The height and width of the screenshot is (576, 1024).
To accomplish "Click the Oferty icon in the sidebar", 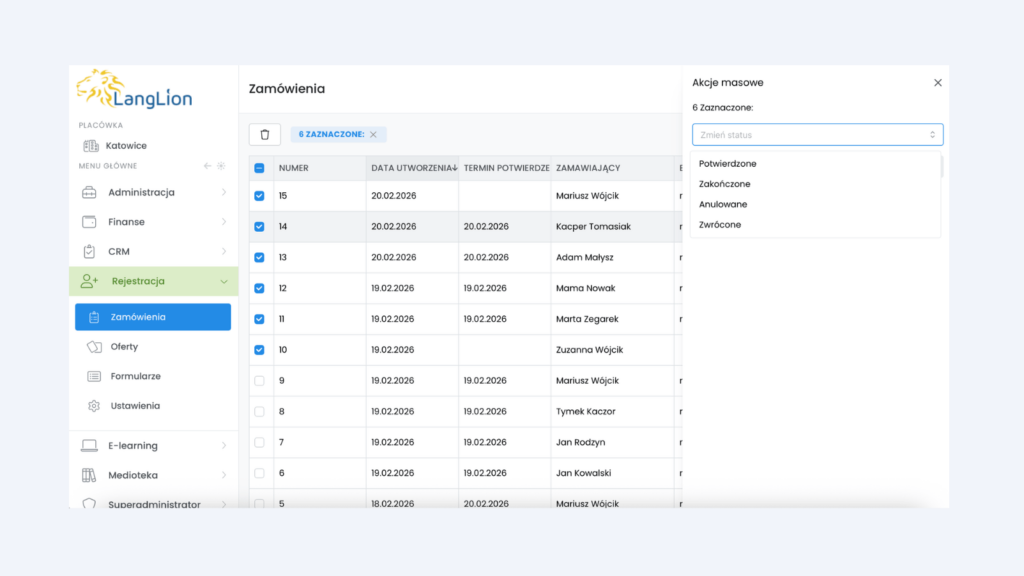I will pyautogui.click(x=94, y=347).
